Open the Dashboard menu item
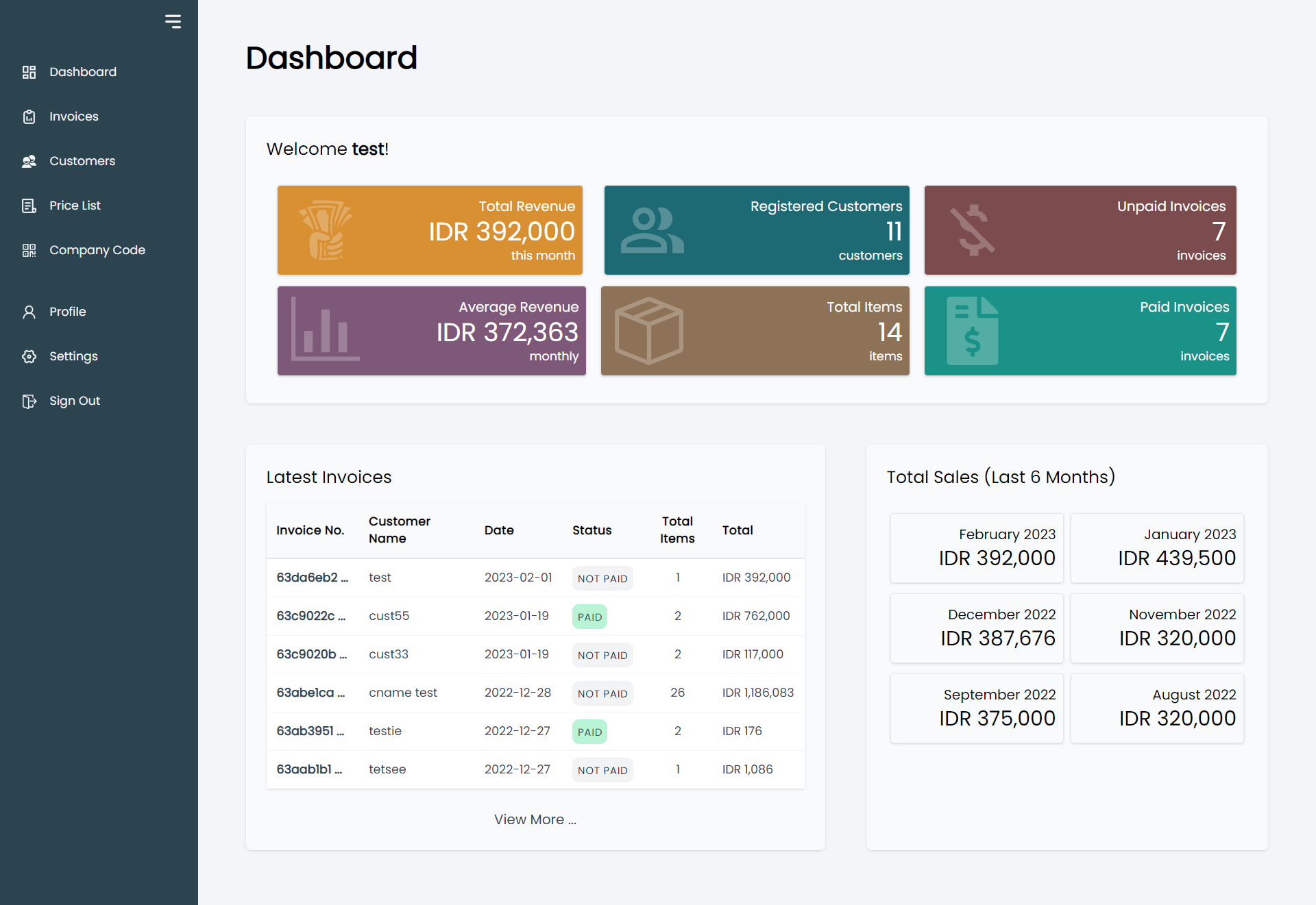The image size is (1316, 905). pyautogui.click(x=82, y=72)
